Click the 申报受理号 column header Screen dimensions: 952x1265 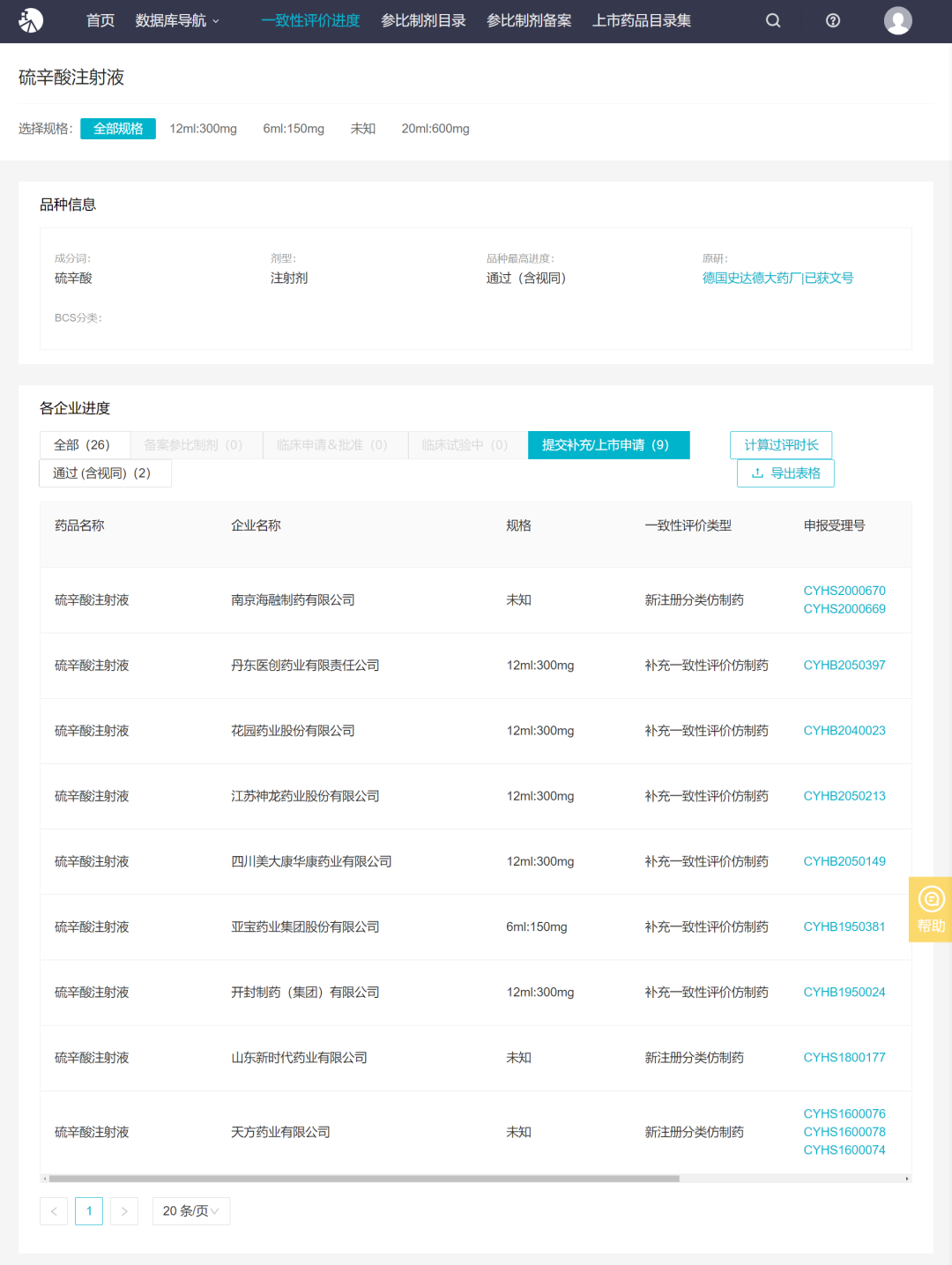click(834, 525)
